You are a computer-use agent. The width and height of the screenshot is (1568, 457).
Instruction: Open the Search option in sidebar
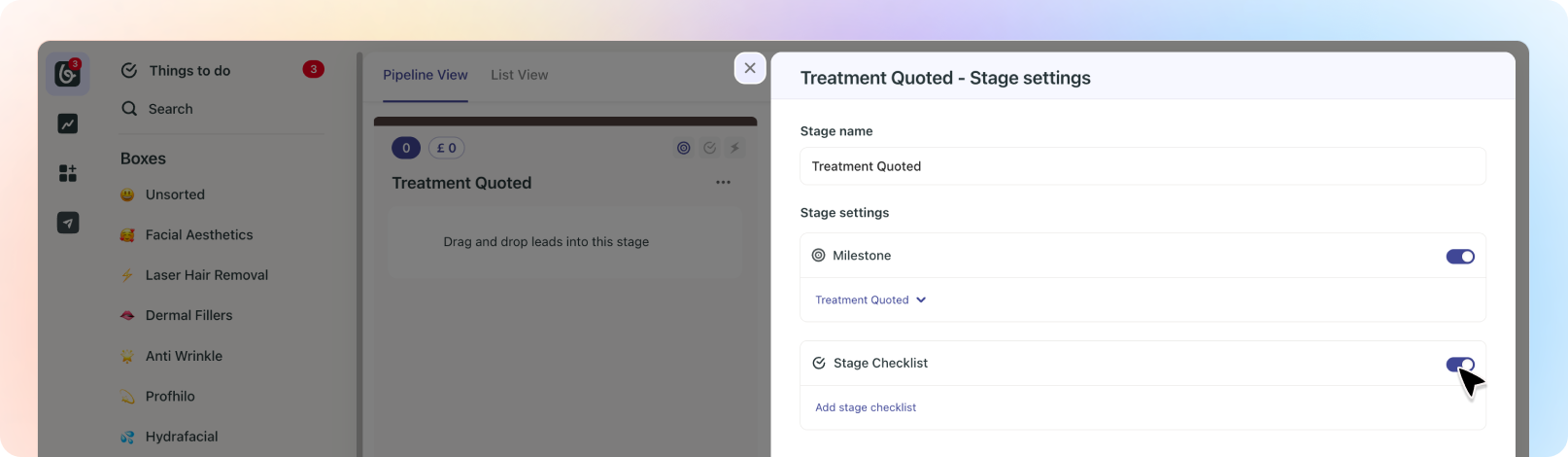pyautogui.click(x=170, y=109)
